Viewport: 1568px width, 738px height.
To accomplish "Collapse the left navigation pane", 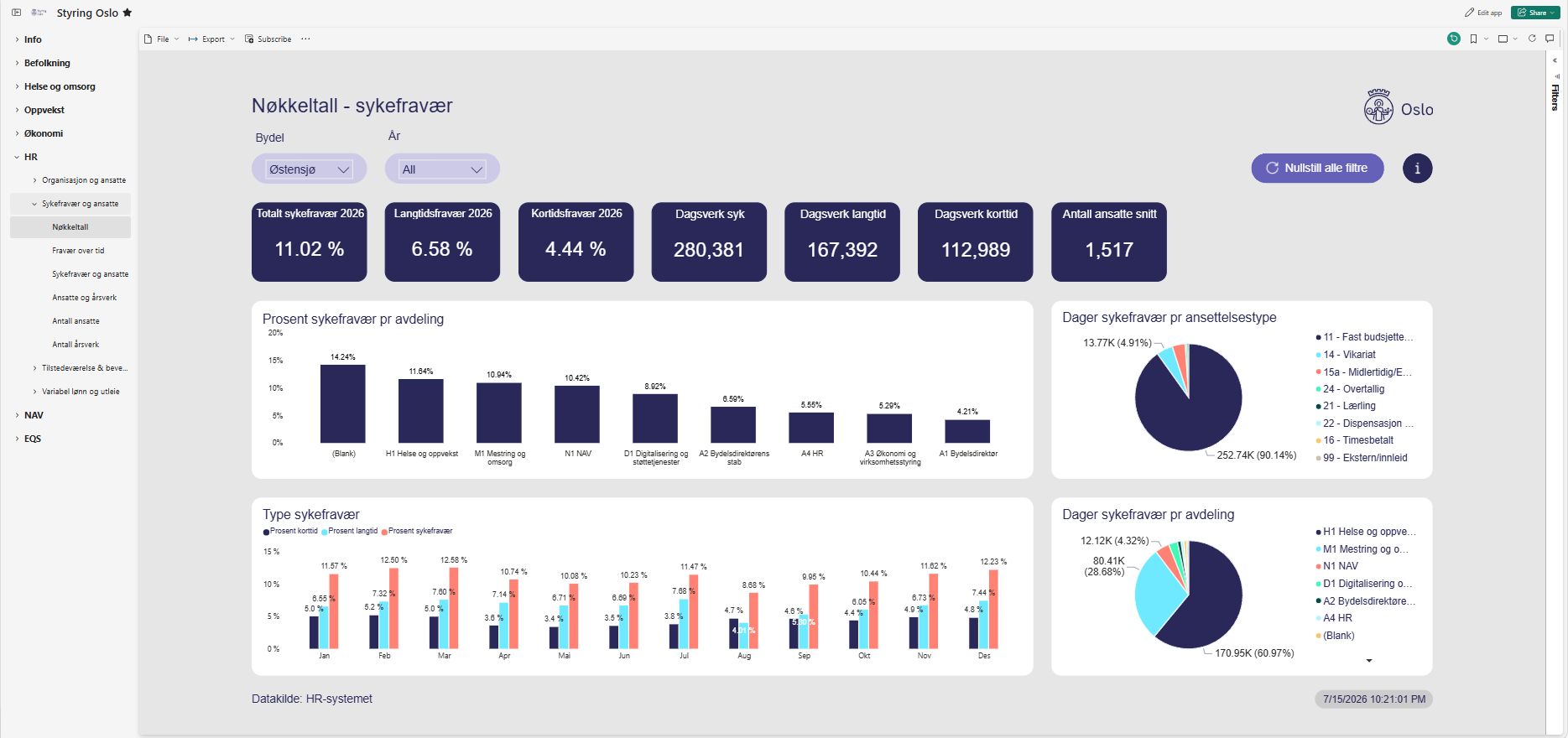I will pos(16,13).
